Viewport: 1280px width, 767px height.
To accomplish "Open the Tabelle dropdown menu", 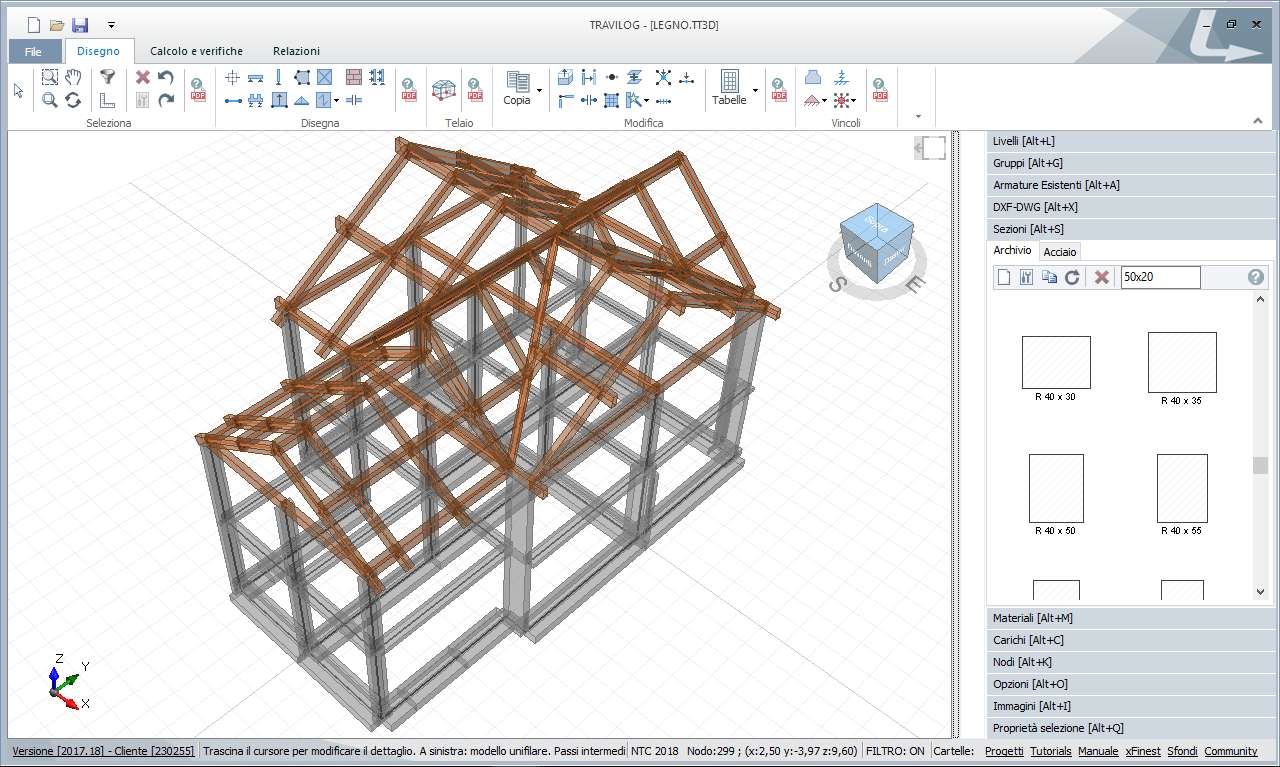I will click(x=755, y=91).
